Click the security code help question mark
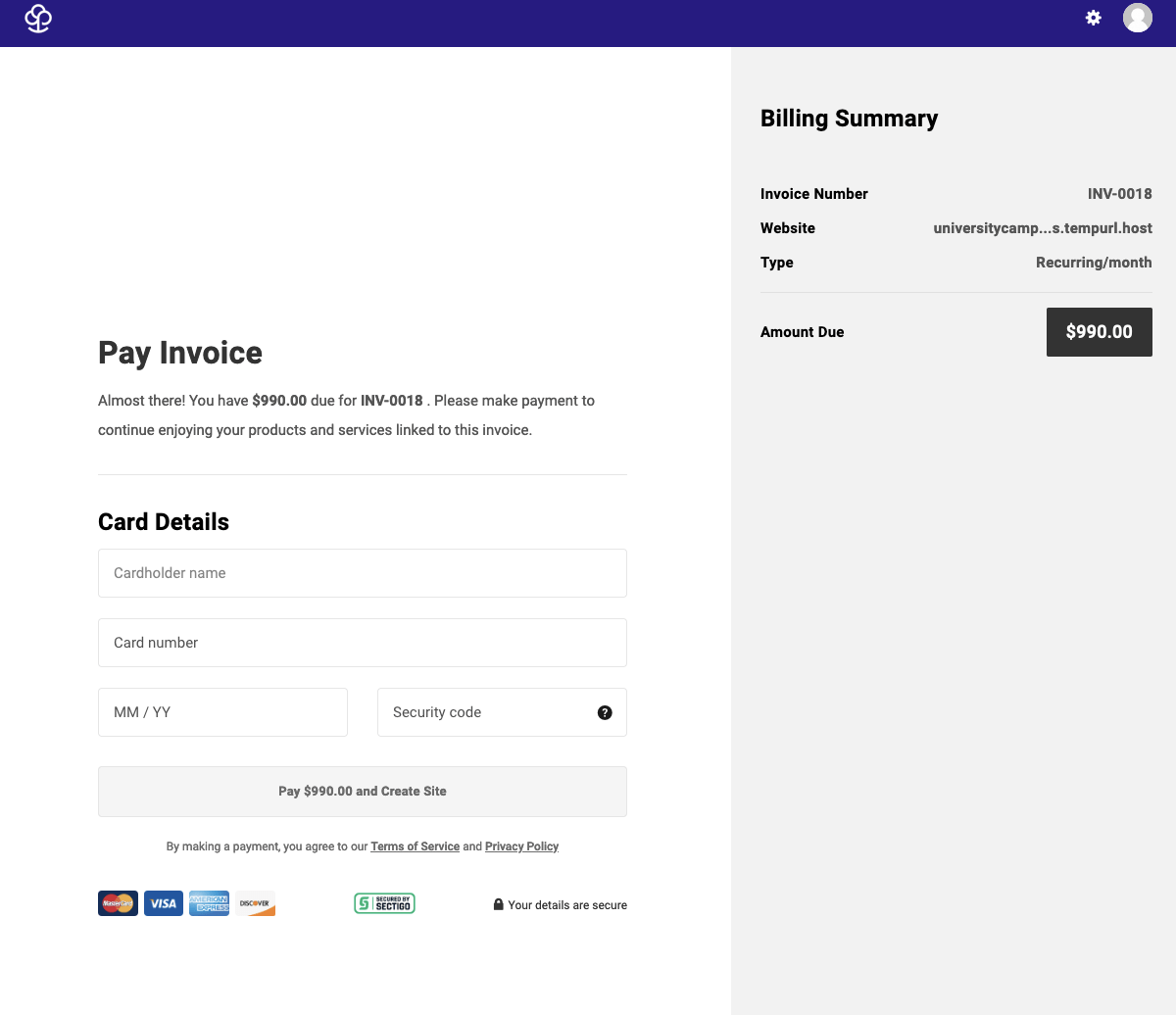 click(605, 712)
